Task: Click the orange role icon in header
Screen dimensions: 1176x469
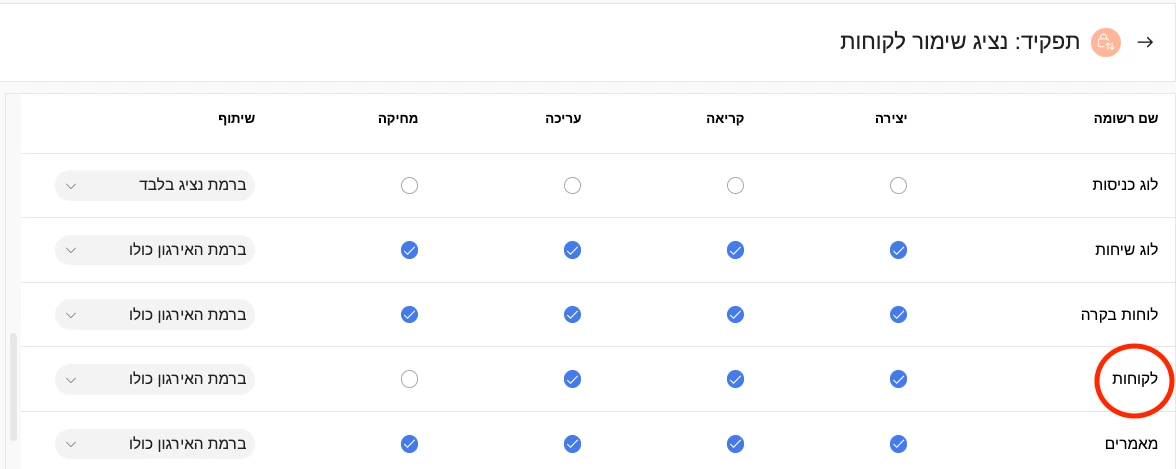Action: 1106,43
